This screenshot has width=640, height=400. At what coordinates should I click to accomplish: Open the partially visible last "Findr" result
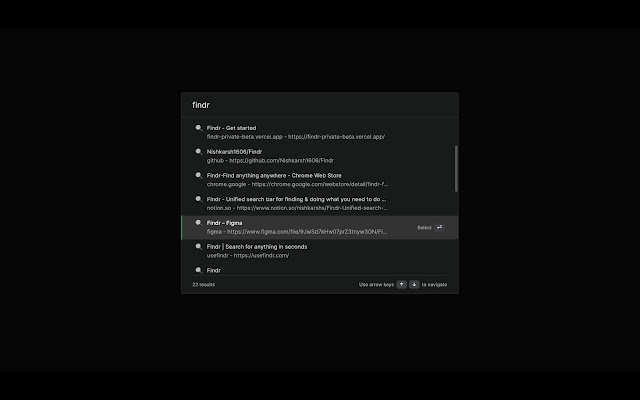tap(213, 270)
